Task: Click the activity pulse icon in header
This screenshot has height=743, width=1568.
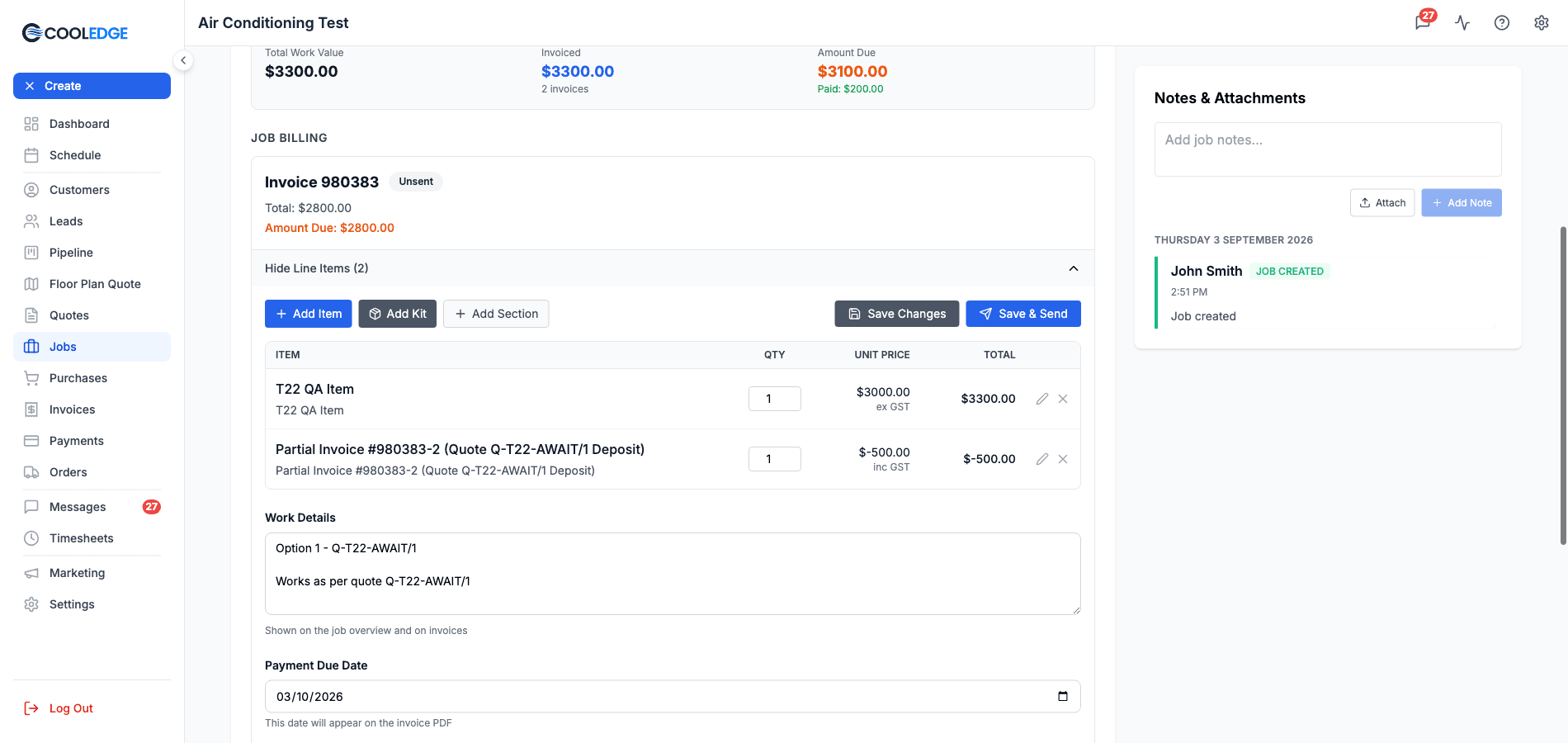Action: coord(1462,22)
